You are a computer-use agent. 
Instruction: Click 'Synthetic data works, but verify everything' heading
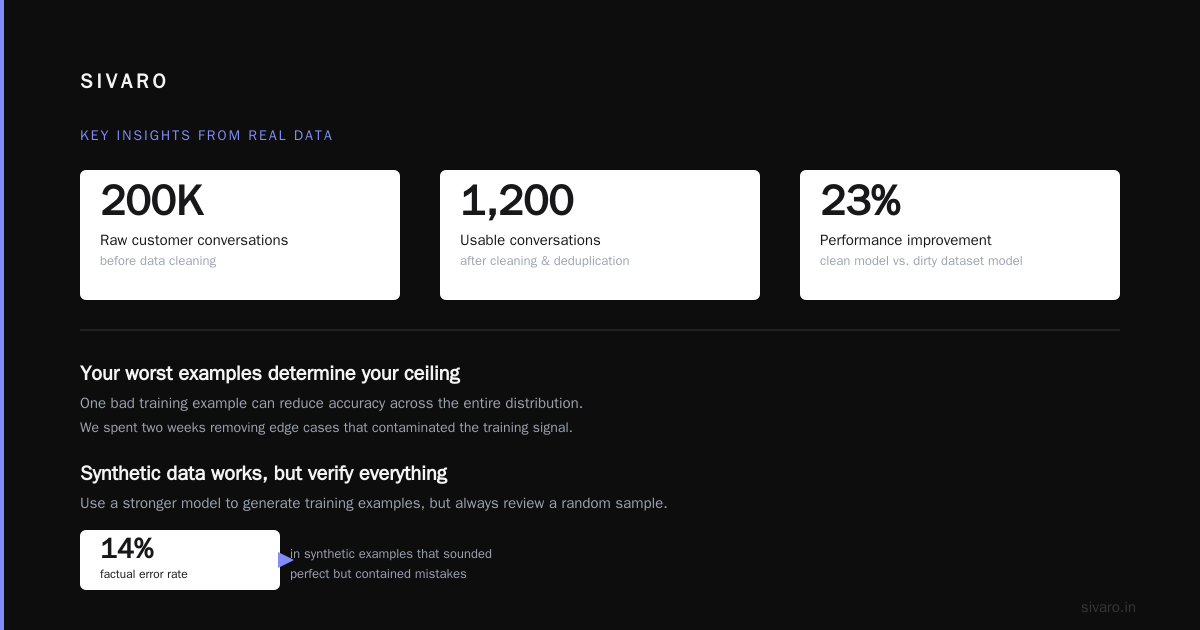click(264, 473)
